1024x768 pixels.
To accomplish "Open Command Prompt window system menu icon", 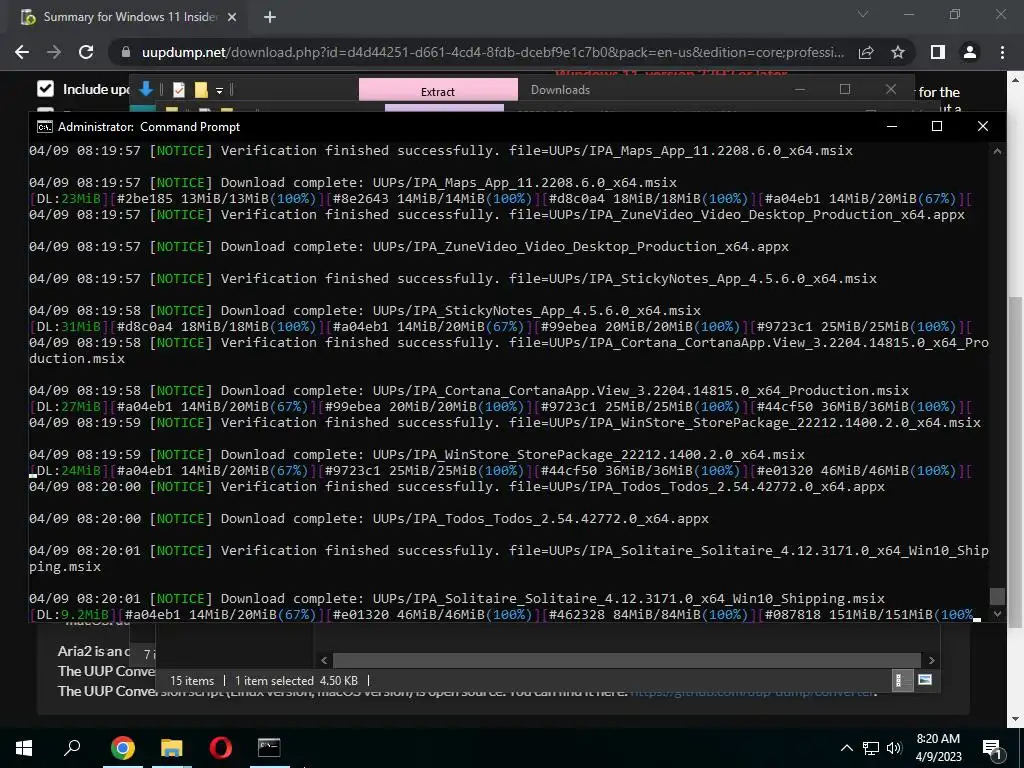I will click(44, 127).
